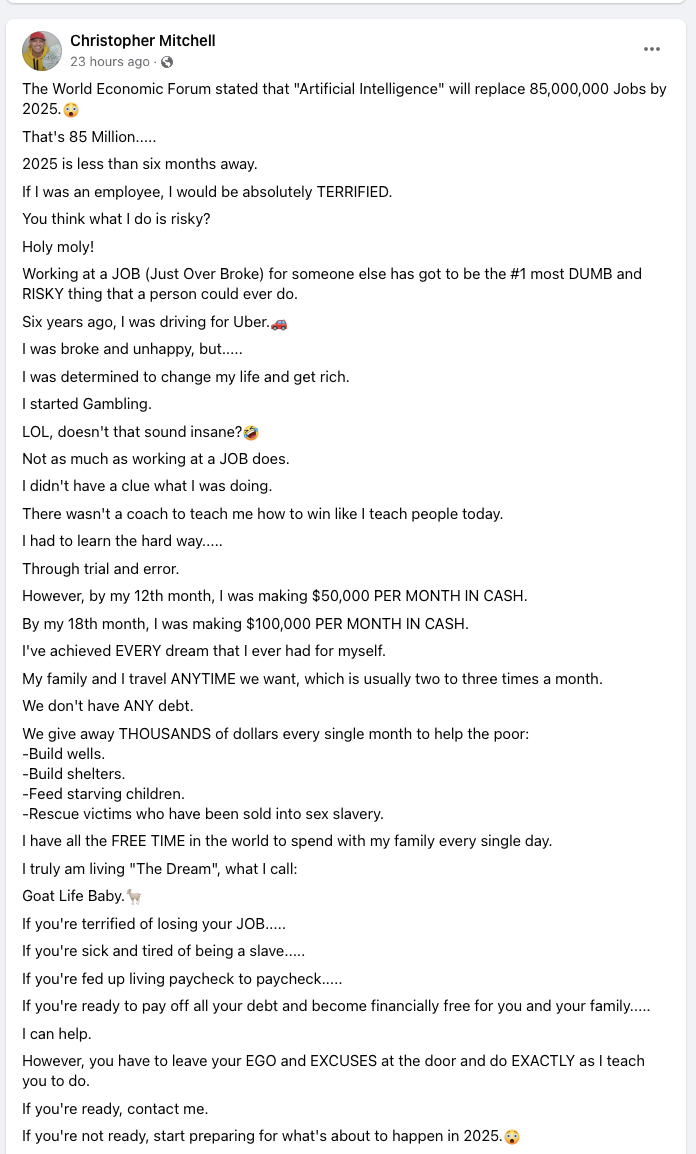Image resolution: width=696 pixels, height=1154 pixels.
Task: Click the red car emoji after Uber
Action: coord(279,323)
